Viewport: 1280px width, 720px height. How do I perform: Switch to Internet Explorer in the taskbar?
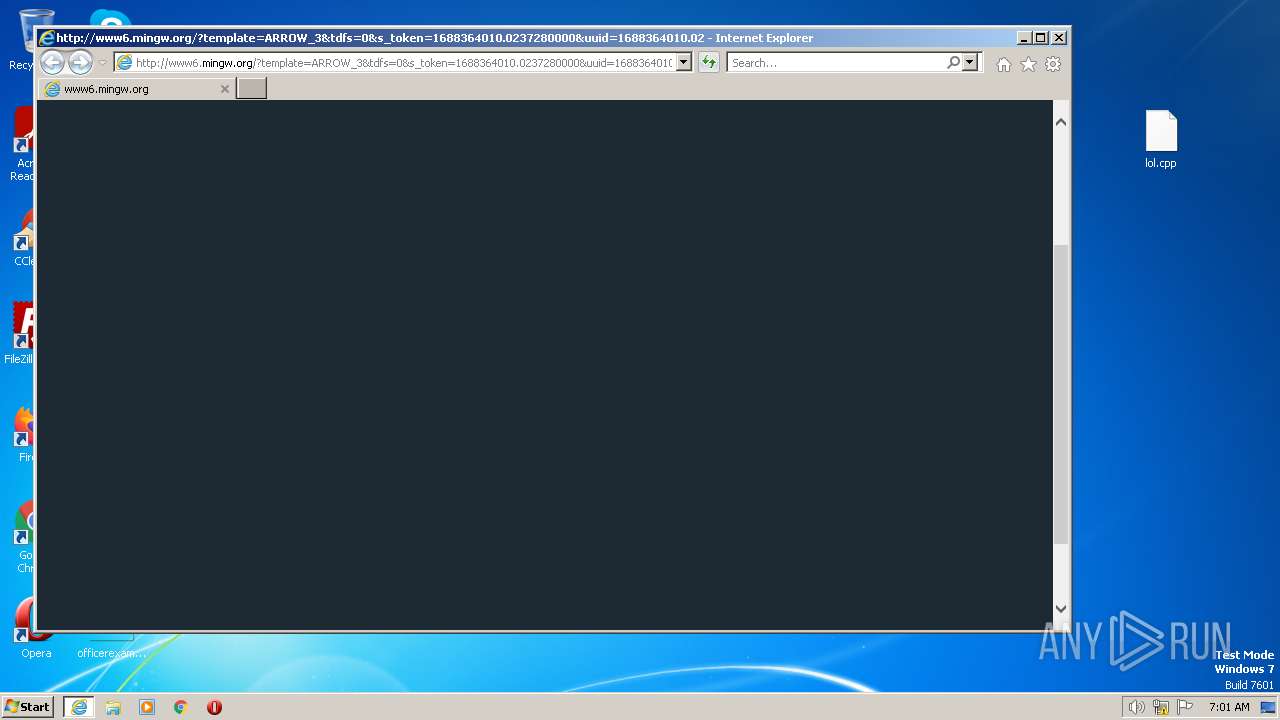[79, 707]
